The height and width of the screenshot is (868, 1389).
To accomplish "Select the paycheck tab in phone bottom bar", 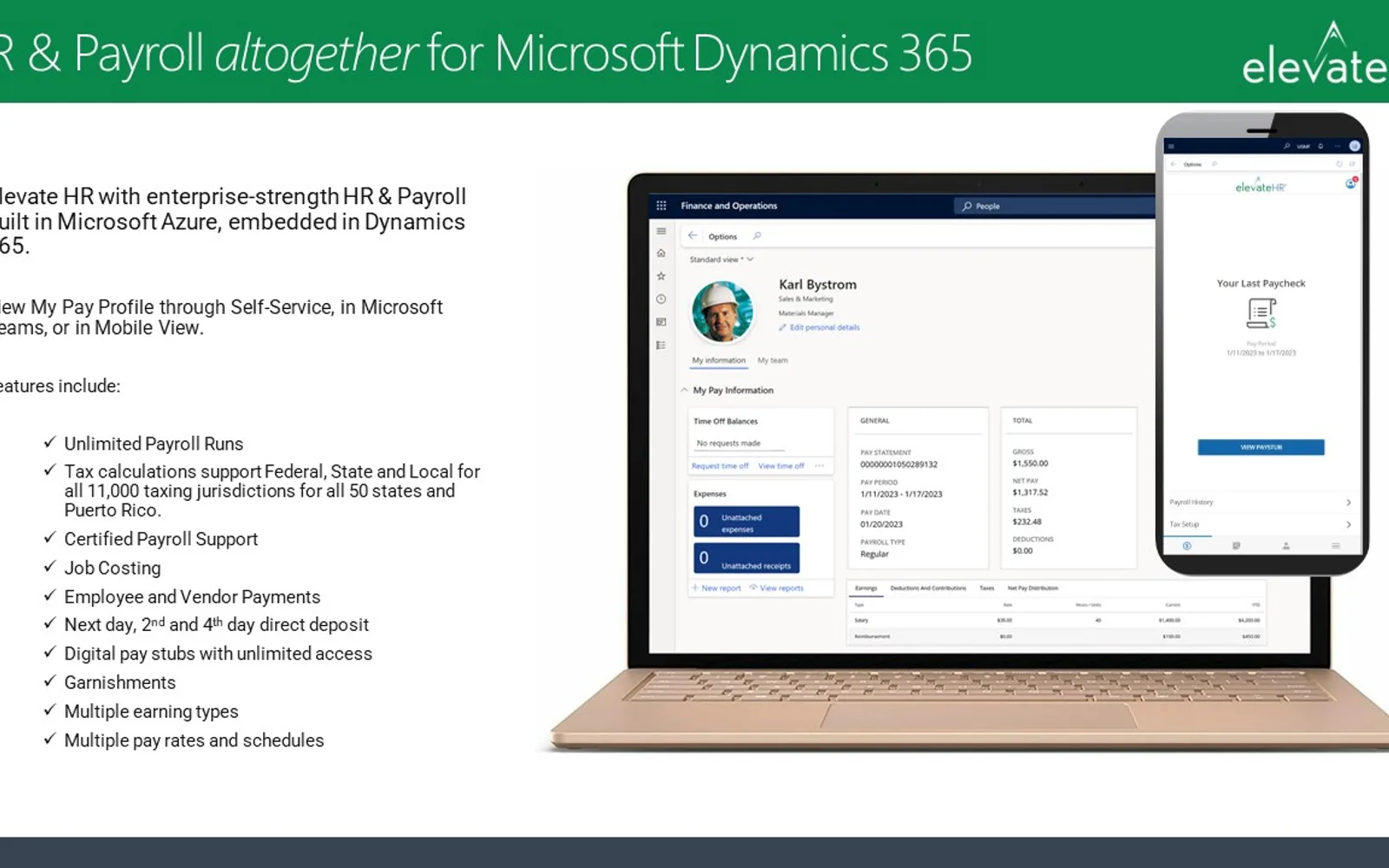I will tap(1187, 546).
